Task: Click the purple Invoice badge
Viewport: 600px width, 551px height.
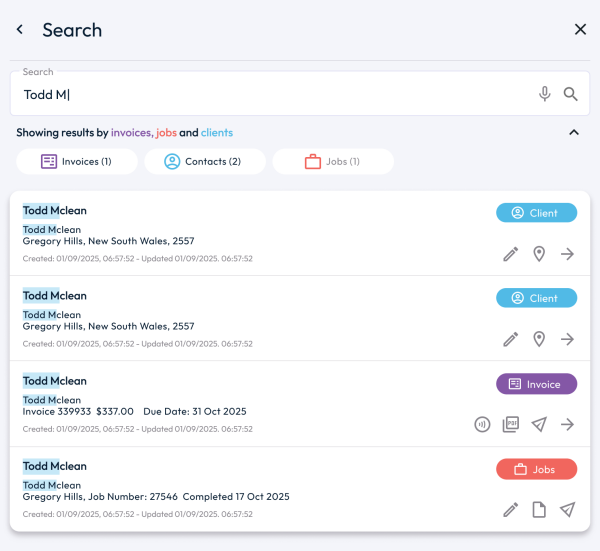Action: pyautogui.click(x=536, y=384)
